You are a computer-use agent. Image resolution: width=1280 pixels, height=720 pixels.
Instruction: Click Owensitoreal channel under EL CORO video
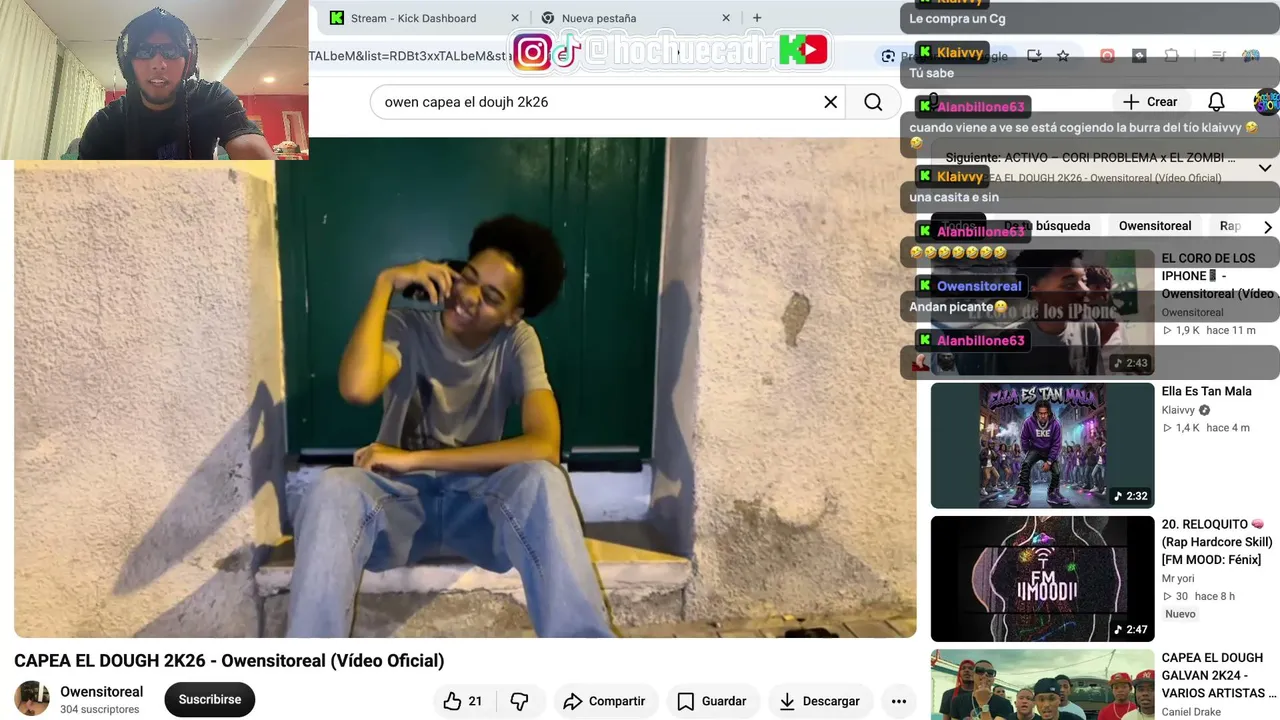click(1192, 313)
